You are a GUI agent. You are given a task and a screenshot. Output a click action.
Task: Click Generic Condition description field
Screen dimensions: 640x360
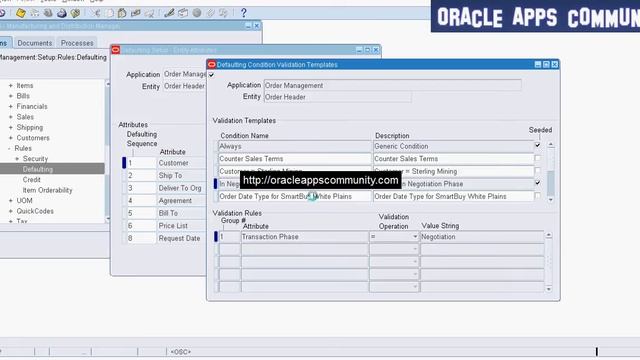453,146
